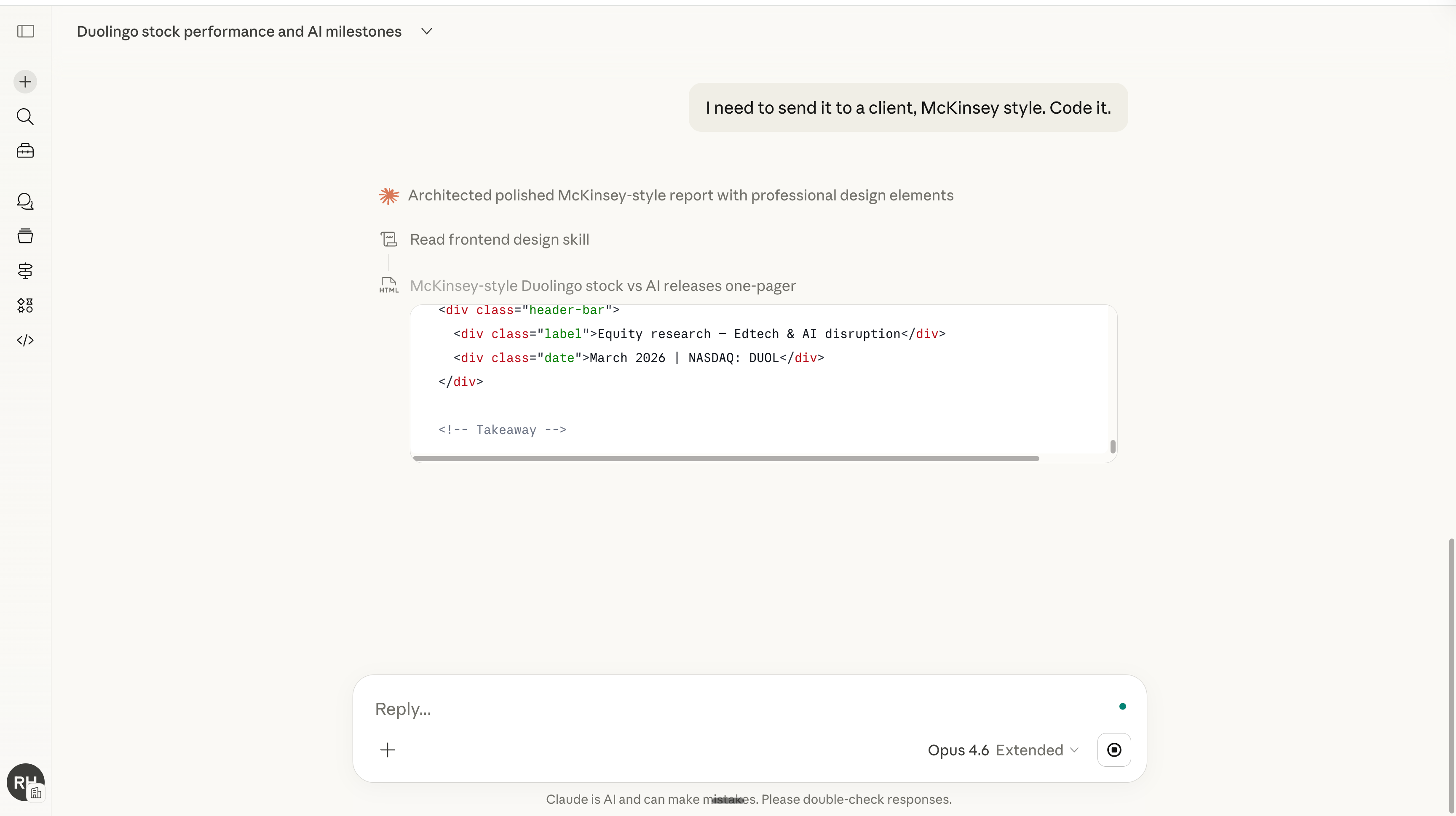The width and height of the screenshot is (1456, 816).
Task: Open McKinsey-style Duolingo one-pager HTML file
Action: [602, 286]
